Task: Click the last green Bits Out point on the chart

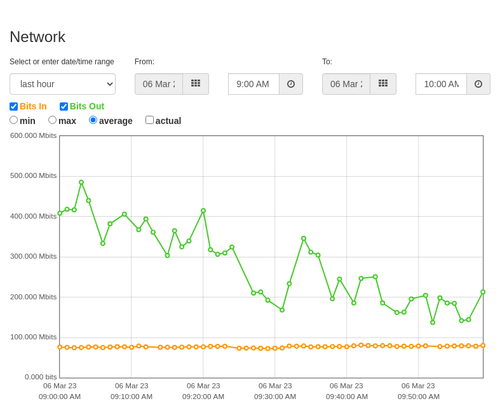Action: click(483, 292)
